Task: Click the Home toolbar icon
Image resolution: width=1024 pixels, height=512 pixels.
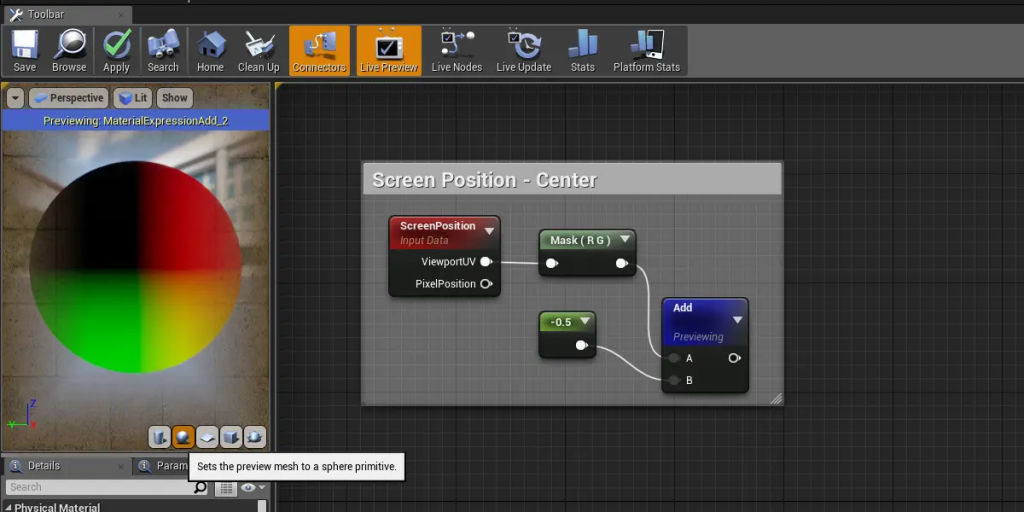Action: click(x=210, y=50)
